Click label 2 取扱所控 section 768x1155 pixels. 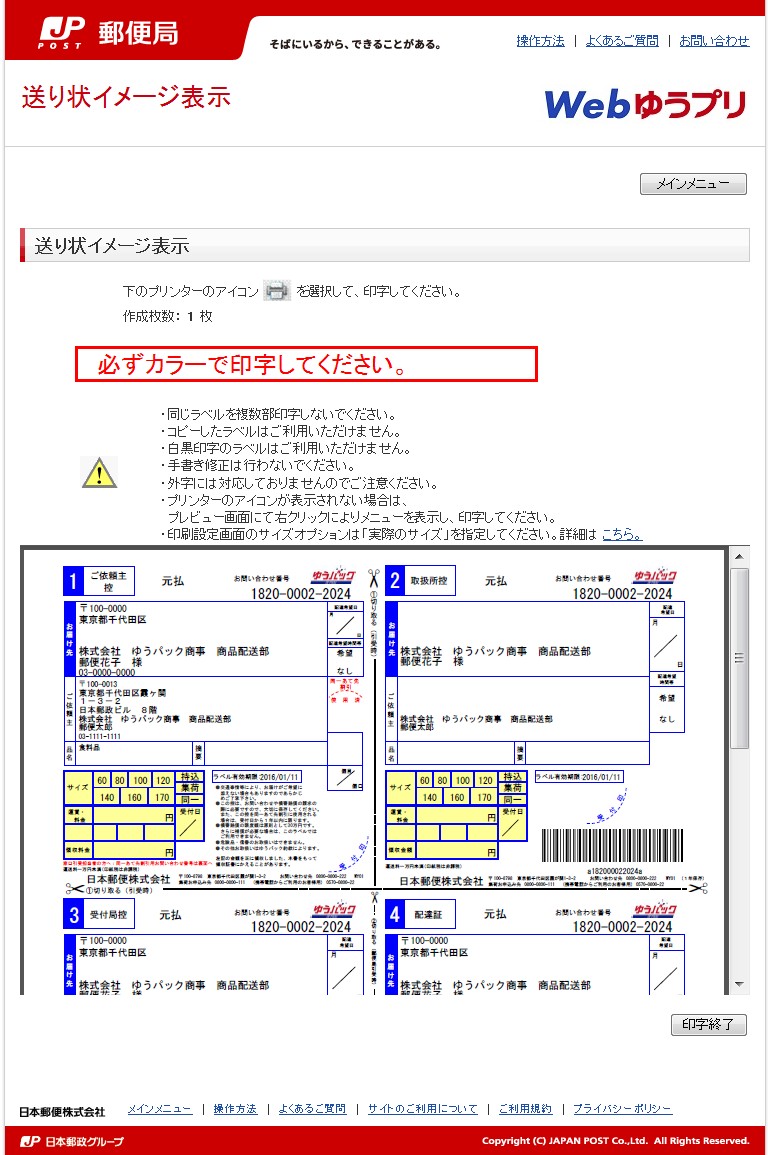point(421,580)
